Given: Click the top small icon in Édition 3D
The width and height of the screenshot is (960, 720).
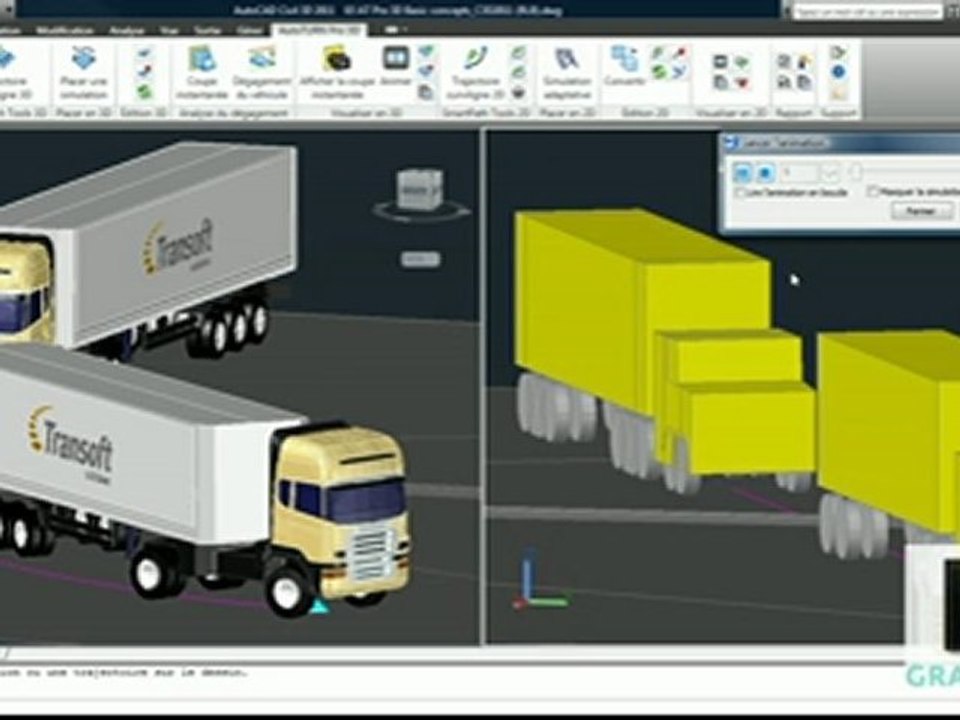Looking at the screenshot, I should (x=144, y=54).
